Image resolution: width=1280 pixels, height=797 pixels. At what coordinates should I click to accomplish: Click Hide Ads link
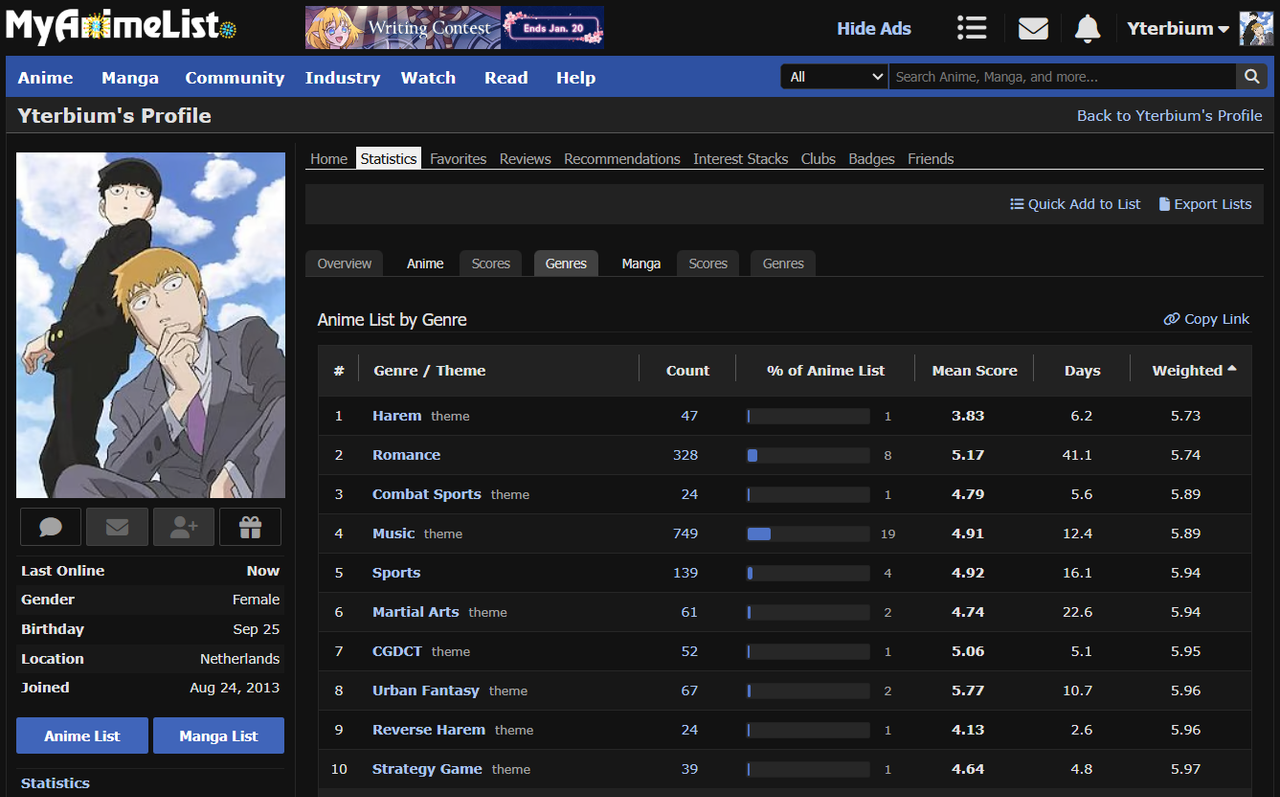click(x=874, y=28)
